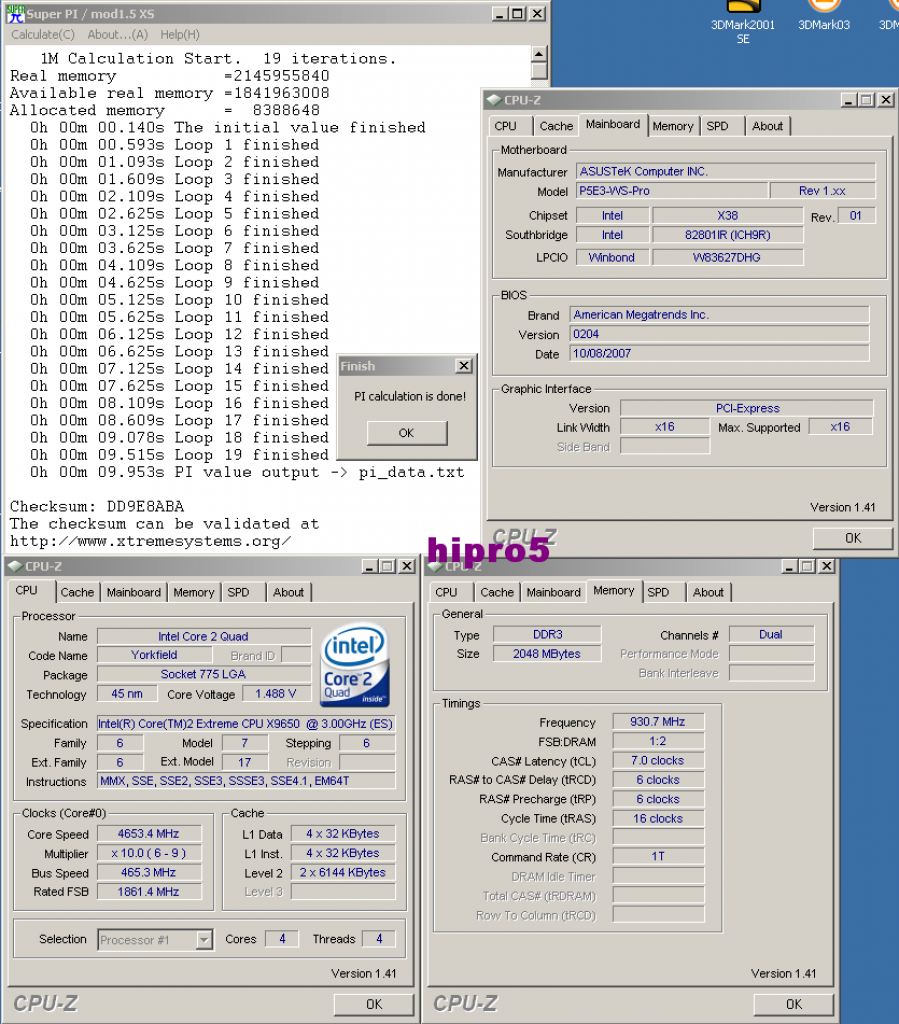Click OK in CPU tab window
The height and width of the screenshot is (1024, 899).
(374, 1004)
